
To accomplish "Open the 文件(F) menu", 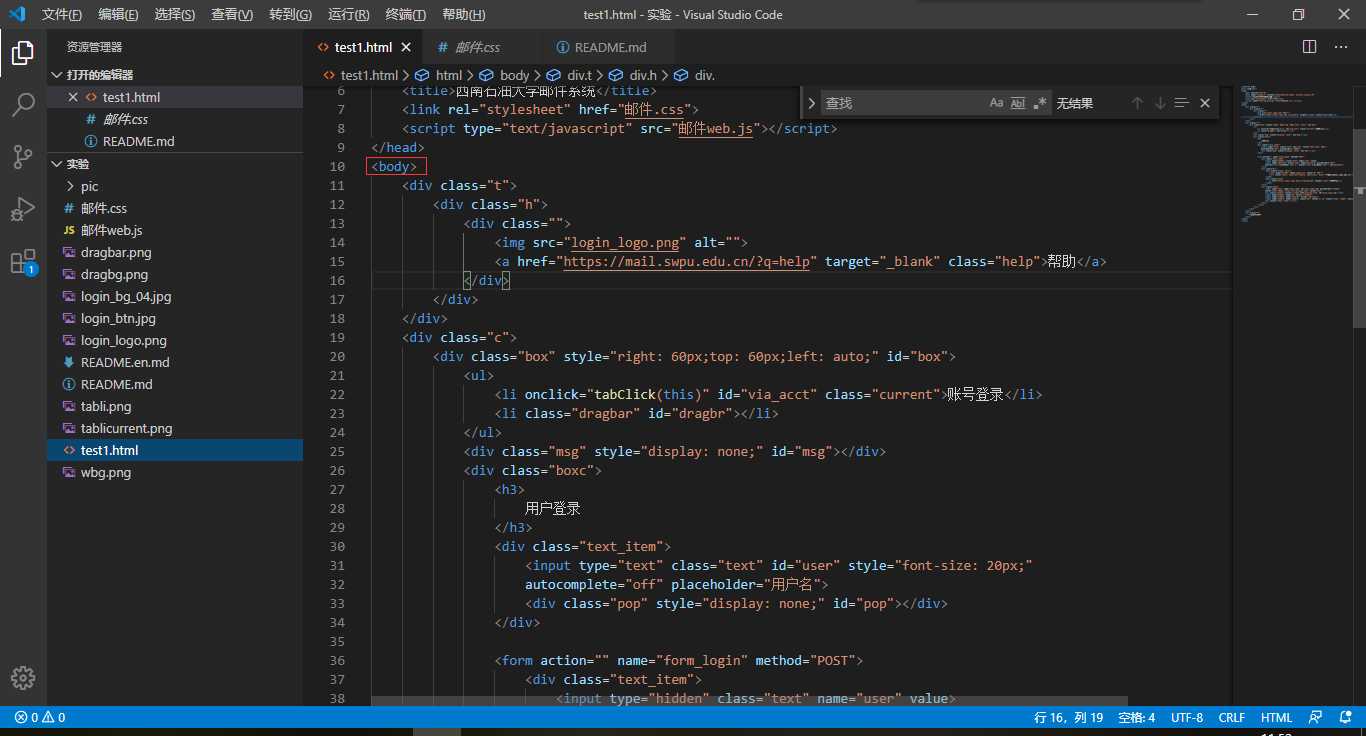I will click(x=62, y=14).
